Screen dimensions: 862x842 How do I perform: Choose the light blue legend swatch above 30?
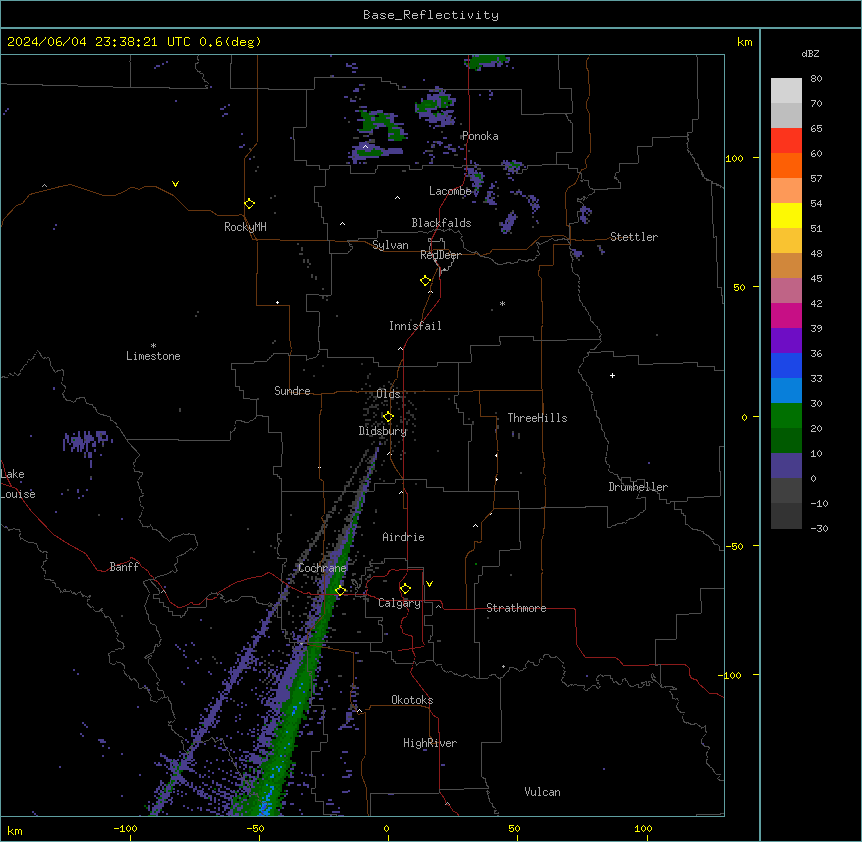click(x=786, y=391)
